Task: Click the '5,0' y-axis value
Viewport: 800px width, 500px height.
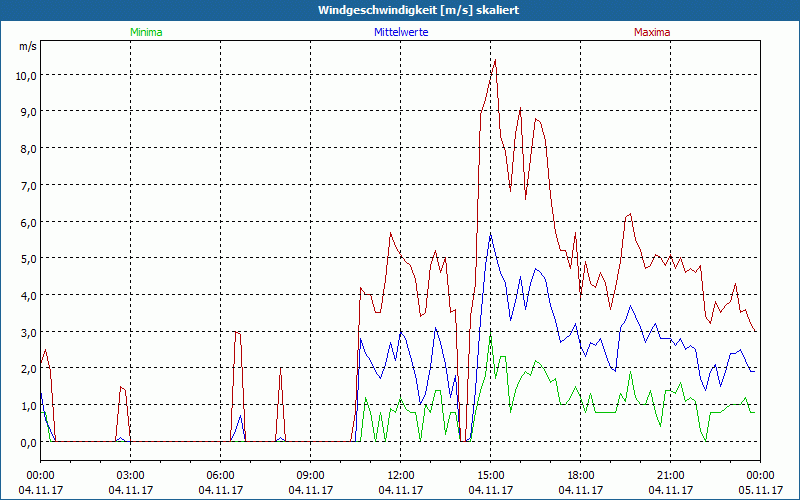Action: (28, 259)
